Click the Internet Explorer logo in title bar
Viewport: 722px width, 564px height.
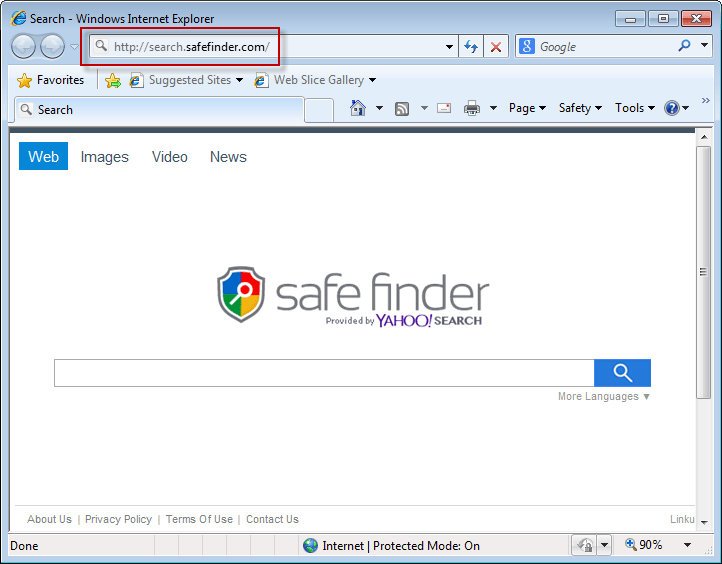click(18, 18)
